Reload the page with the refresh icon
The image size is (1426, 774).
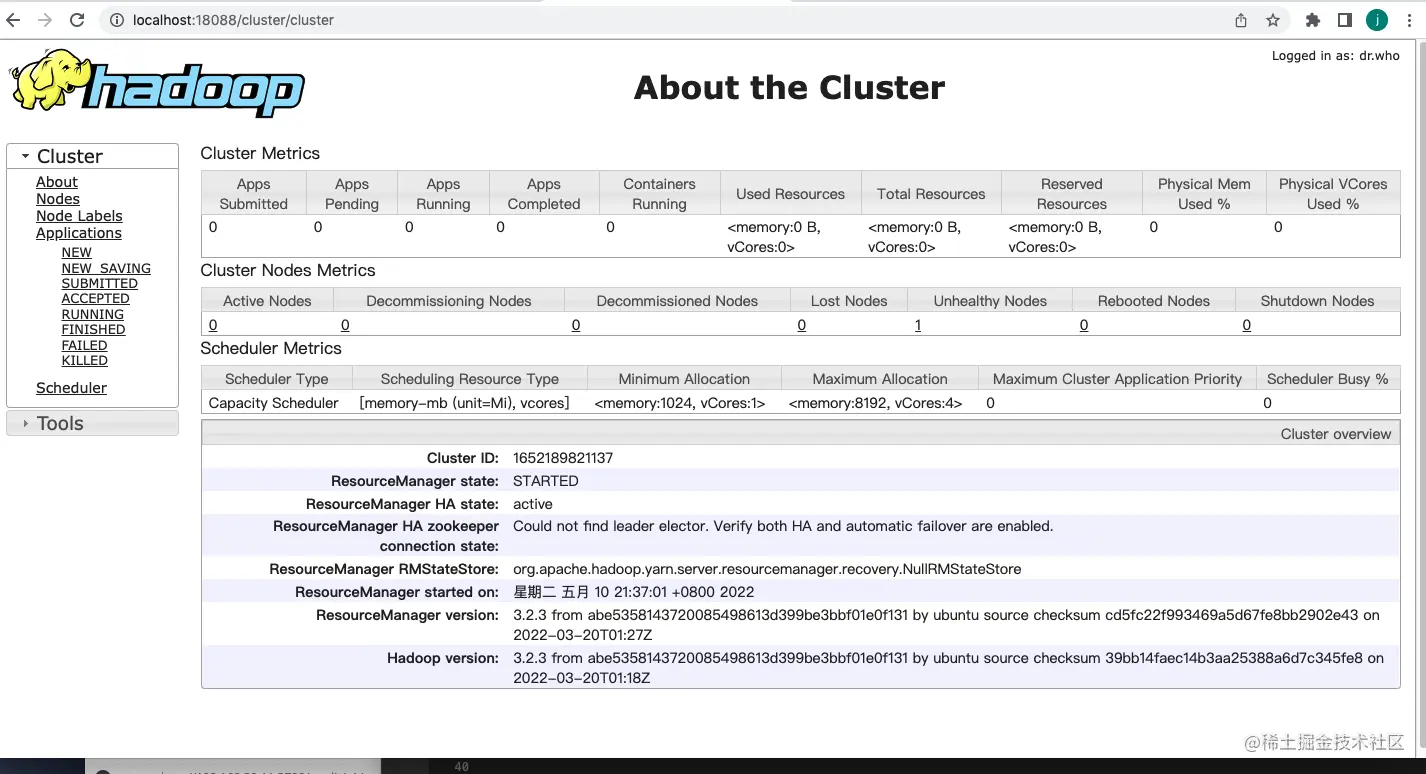(77, 20)
